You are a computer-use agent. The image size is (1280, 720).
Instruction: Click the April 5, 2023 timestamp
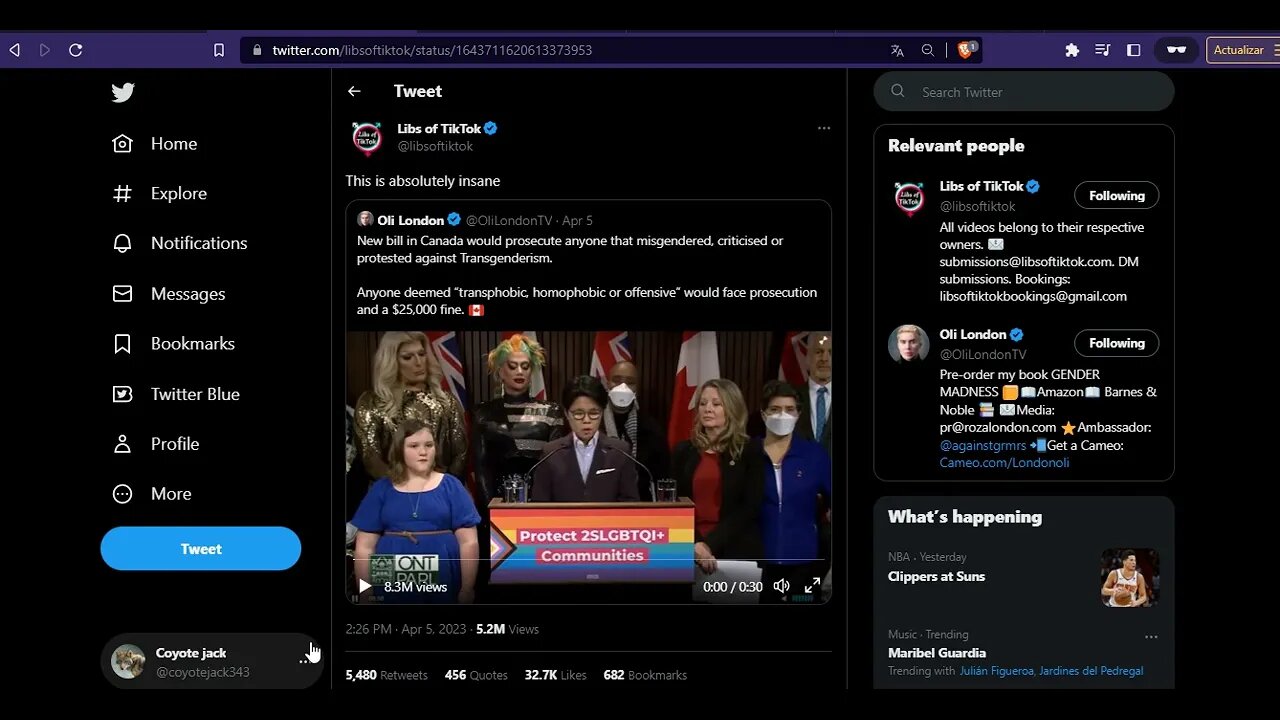[x=406, y=629]
